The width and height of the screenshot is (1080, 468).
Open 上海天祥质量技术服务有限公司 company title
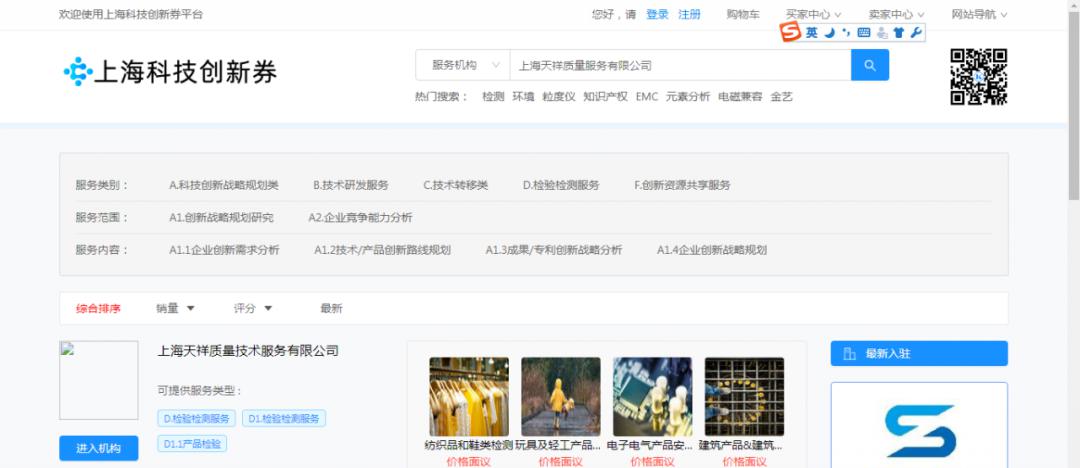tap(248, 351)
